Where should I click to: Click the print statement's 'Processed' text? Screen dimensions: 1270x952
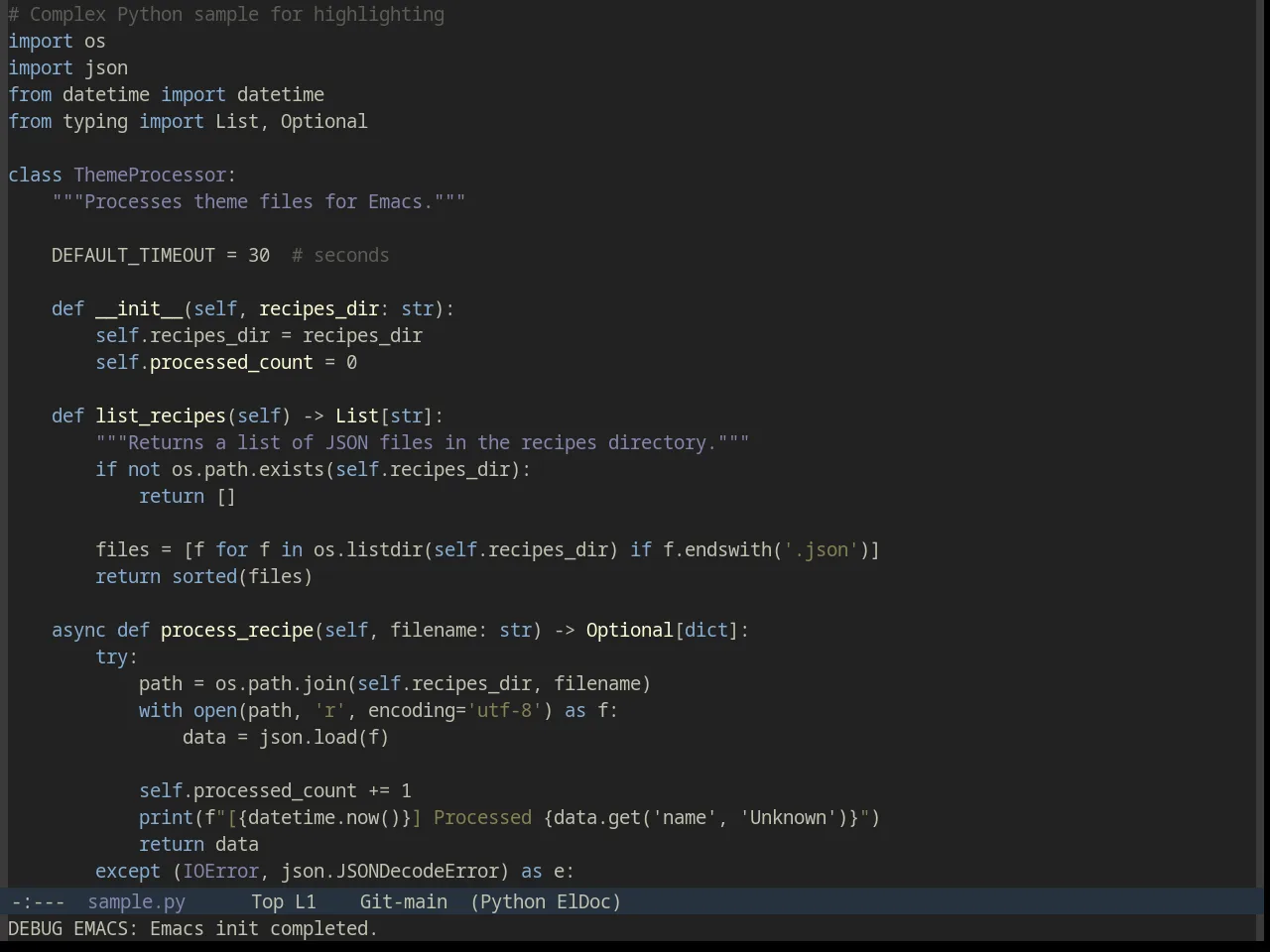482,817
